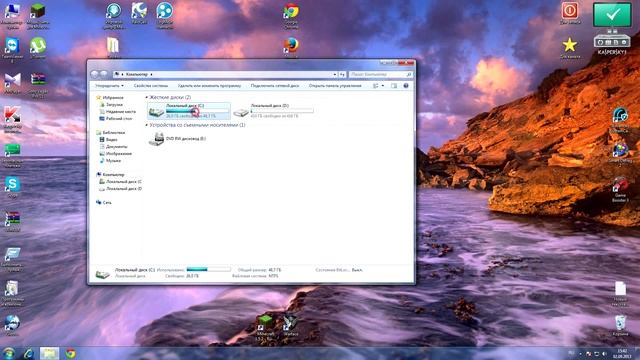Viewport: 640px width, 360px height.
Task: Click the Computer breadcrumb in the address bar
Action: tap(137, 75)
